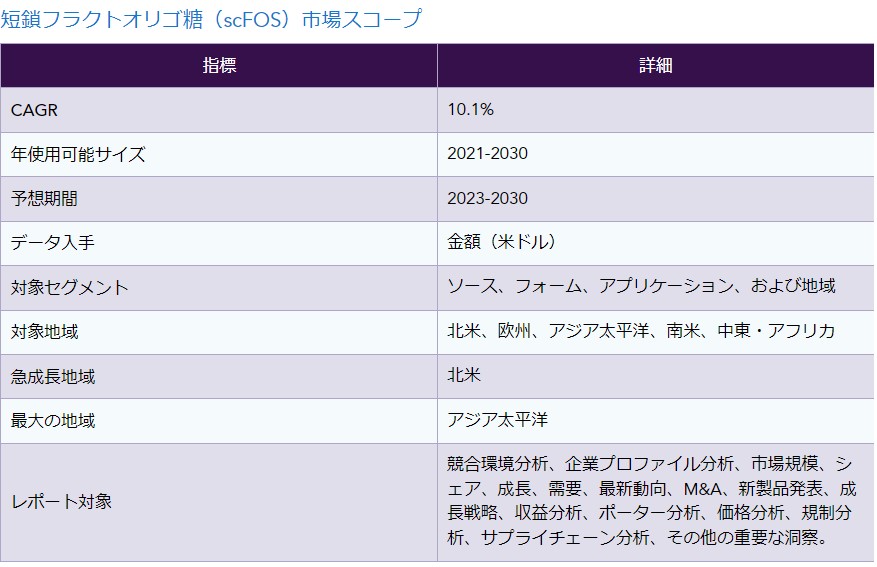Select the 金額（米ドル）value cell

[656, 243]
